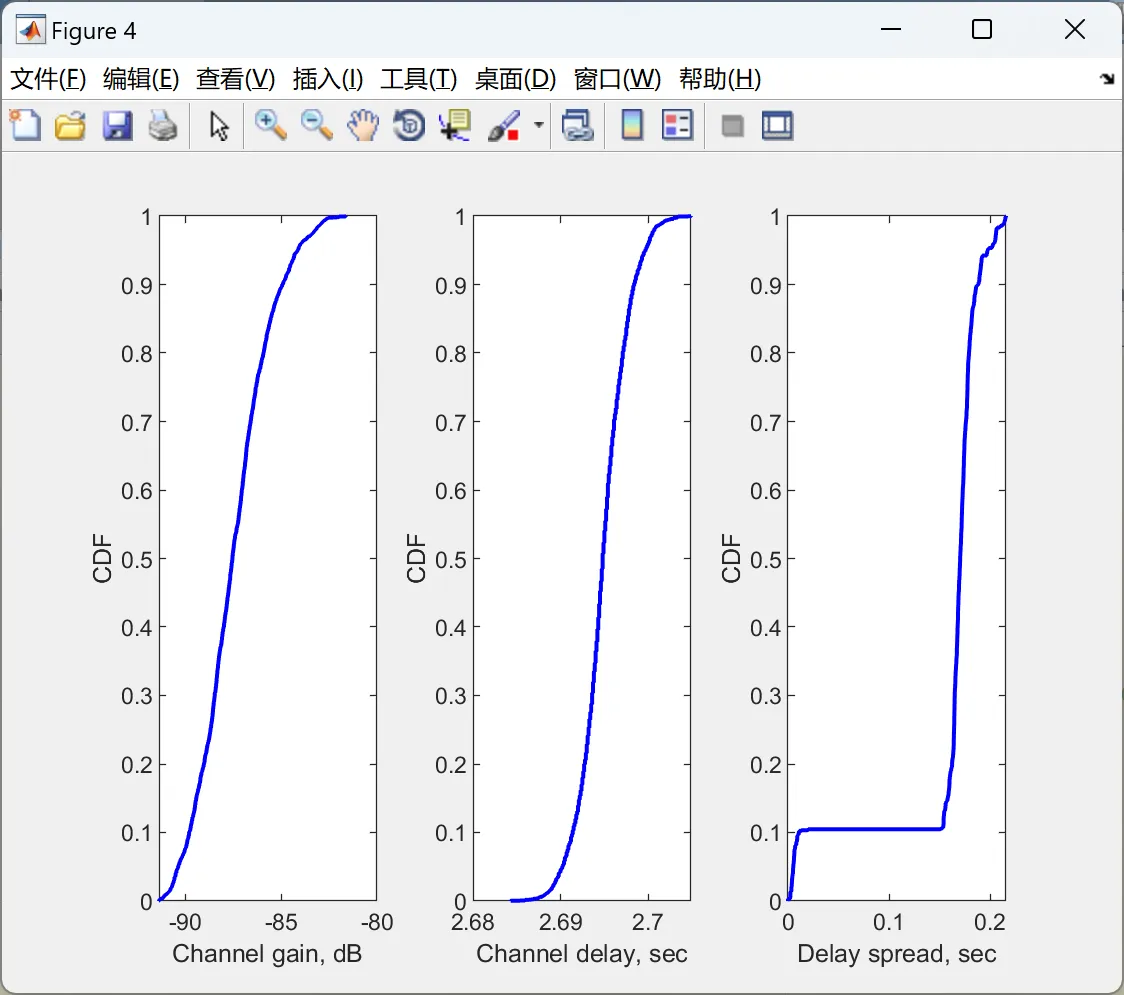Click the CDF label of the Delay spread plot
Image resolution: width=1124 pixels, height=995 pixels.
731,558
